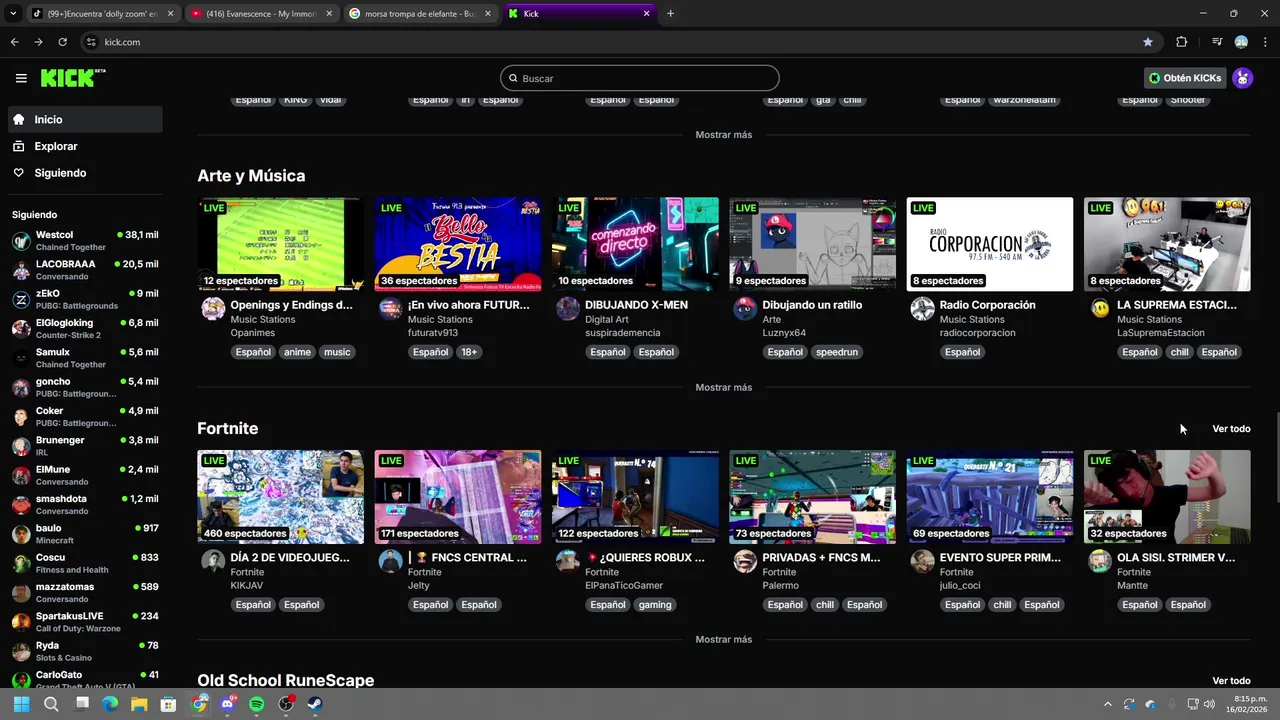
Task: Open KIKJAV Fortnite stream thumbnail
Action: (x=280, y=497)
